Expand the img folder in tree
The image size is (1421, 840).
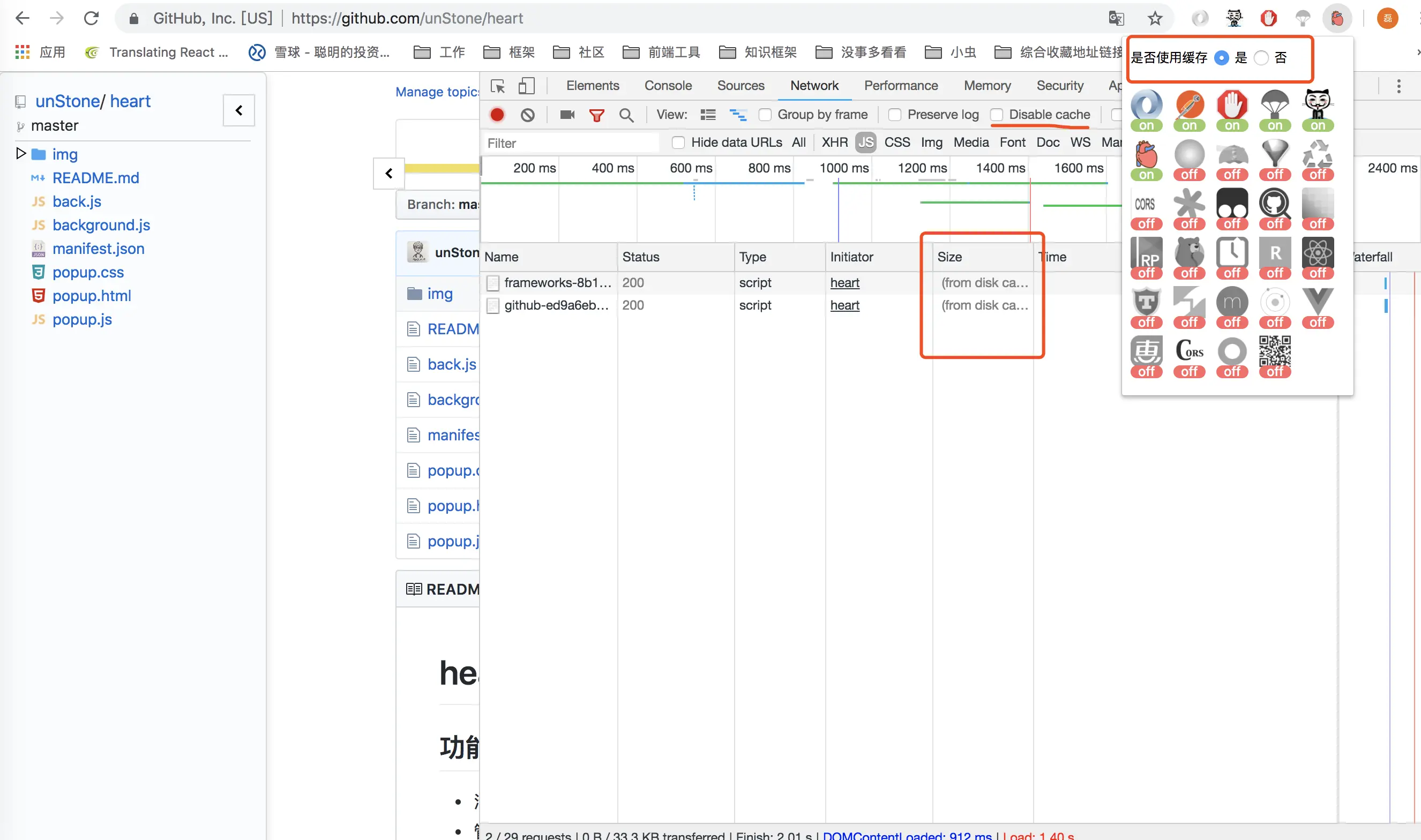click(x=21, y=153)
